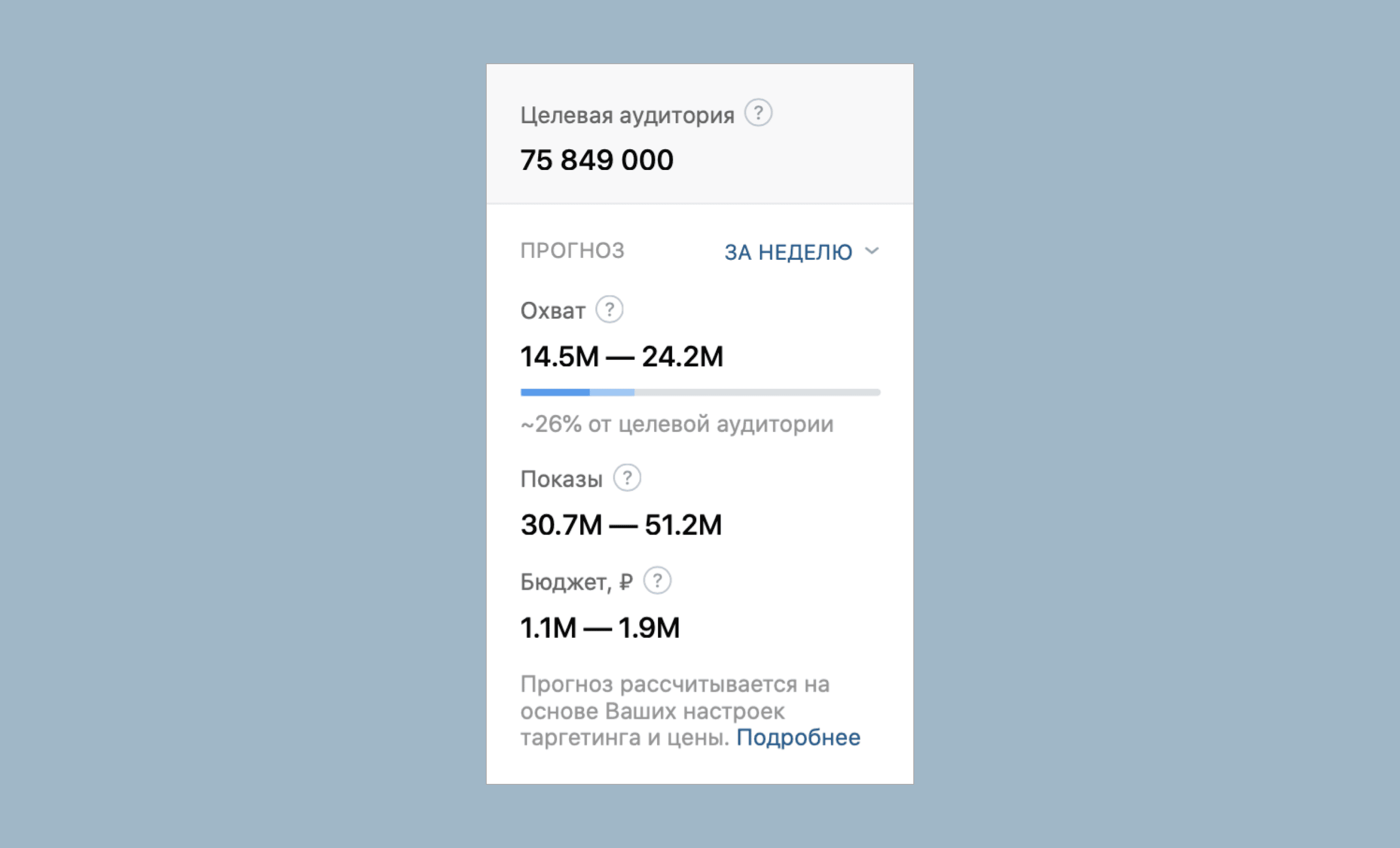Click the Охват label text
The height and width of the screenshot is (848, 1400).
pos(553,311)
